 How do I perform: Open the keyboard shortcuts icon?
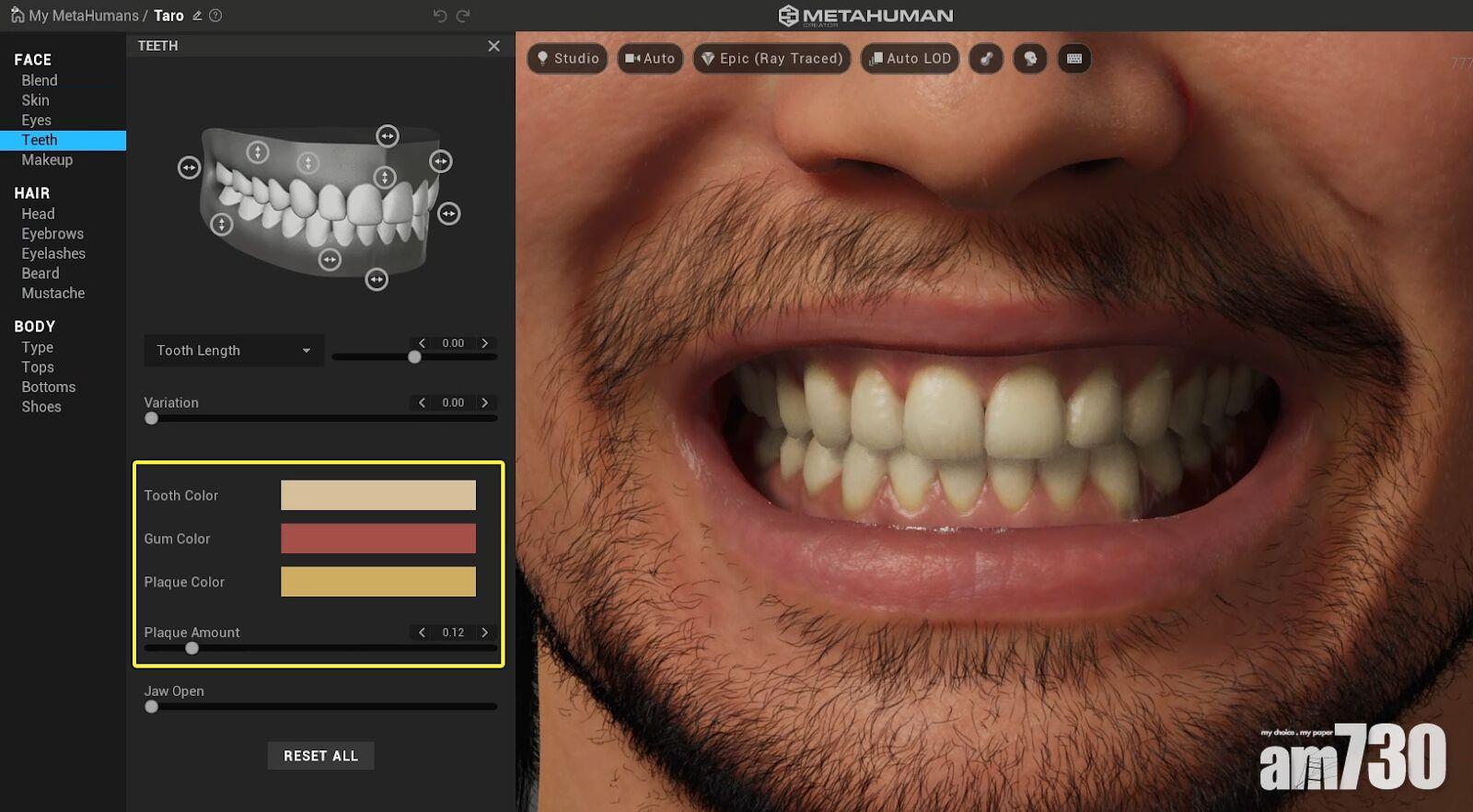(1074, 59)
